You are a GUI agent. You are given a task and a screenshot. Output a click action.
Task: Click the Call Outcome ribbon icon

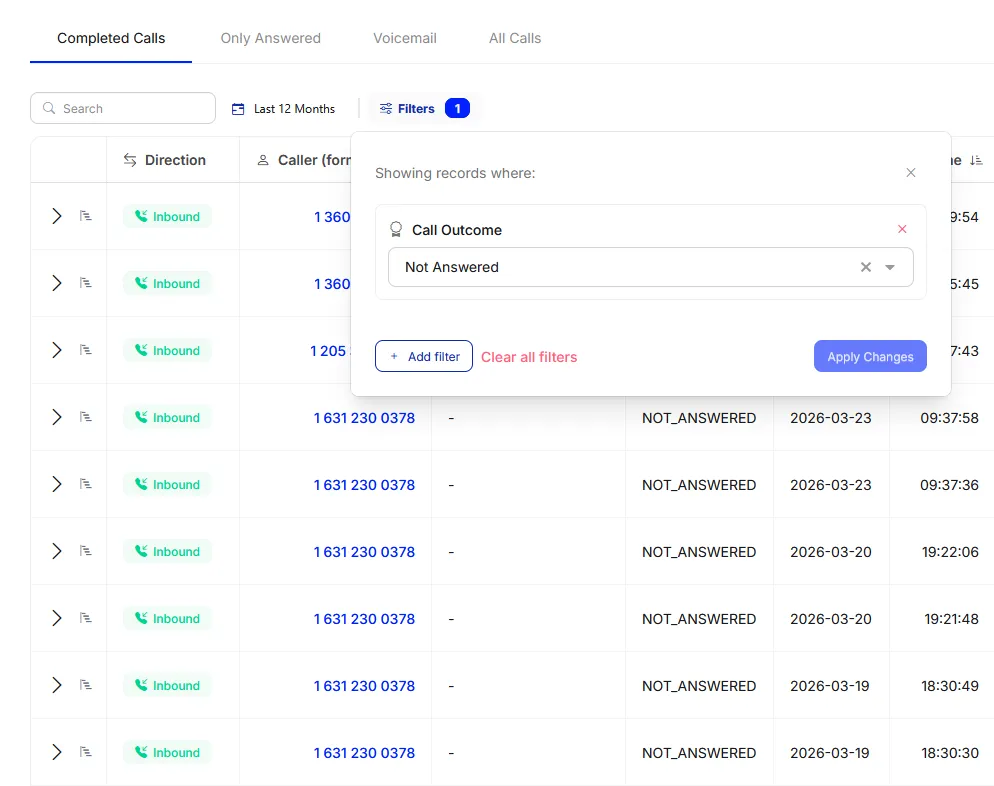(x=396, y=229)
